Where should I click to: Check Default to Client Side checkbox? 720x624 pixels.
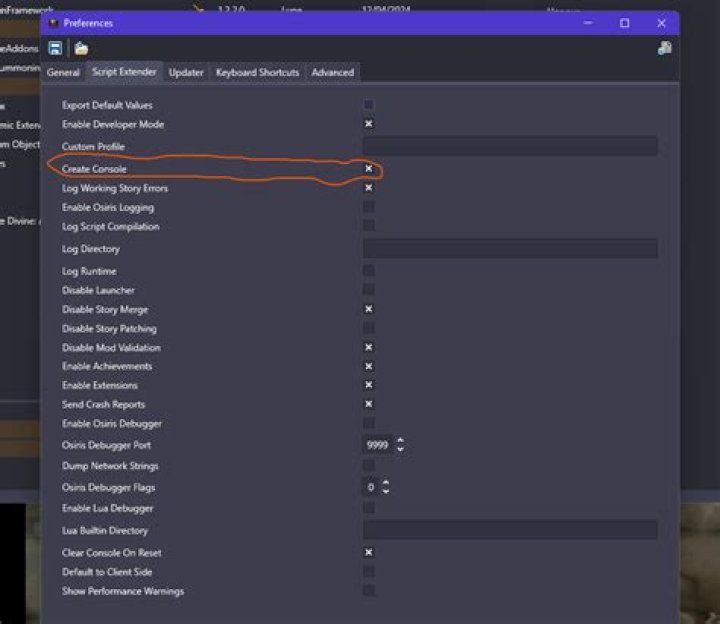point(369,572)
